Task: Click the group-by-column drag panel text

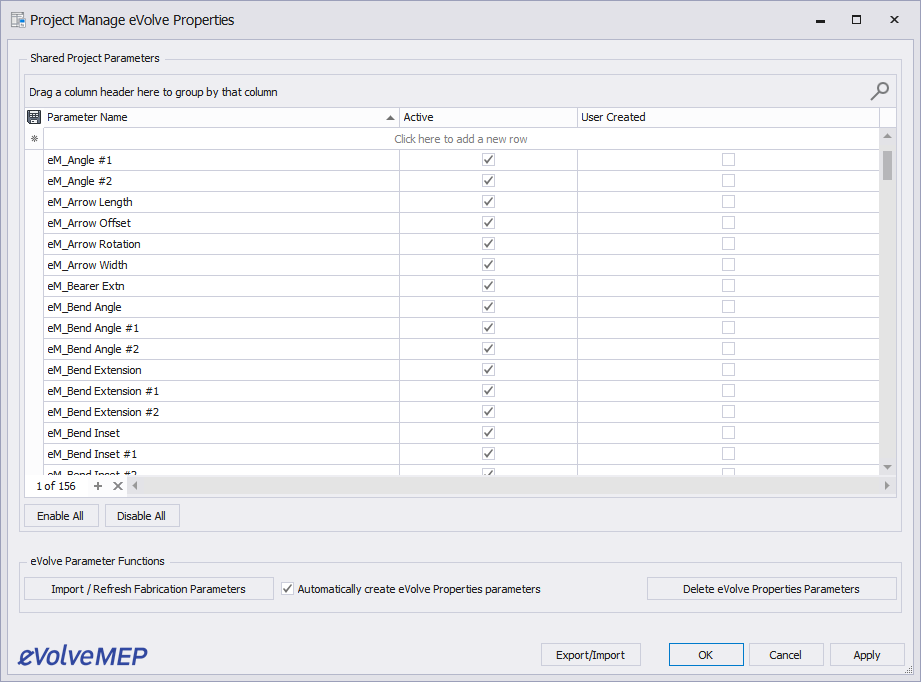Action: pyautogui.click(x=153, y=92)
